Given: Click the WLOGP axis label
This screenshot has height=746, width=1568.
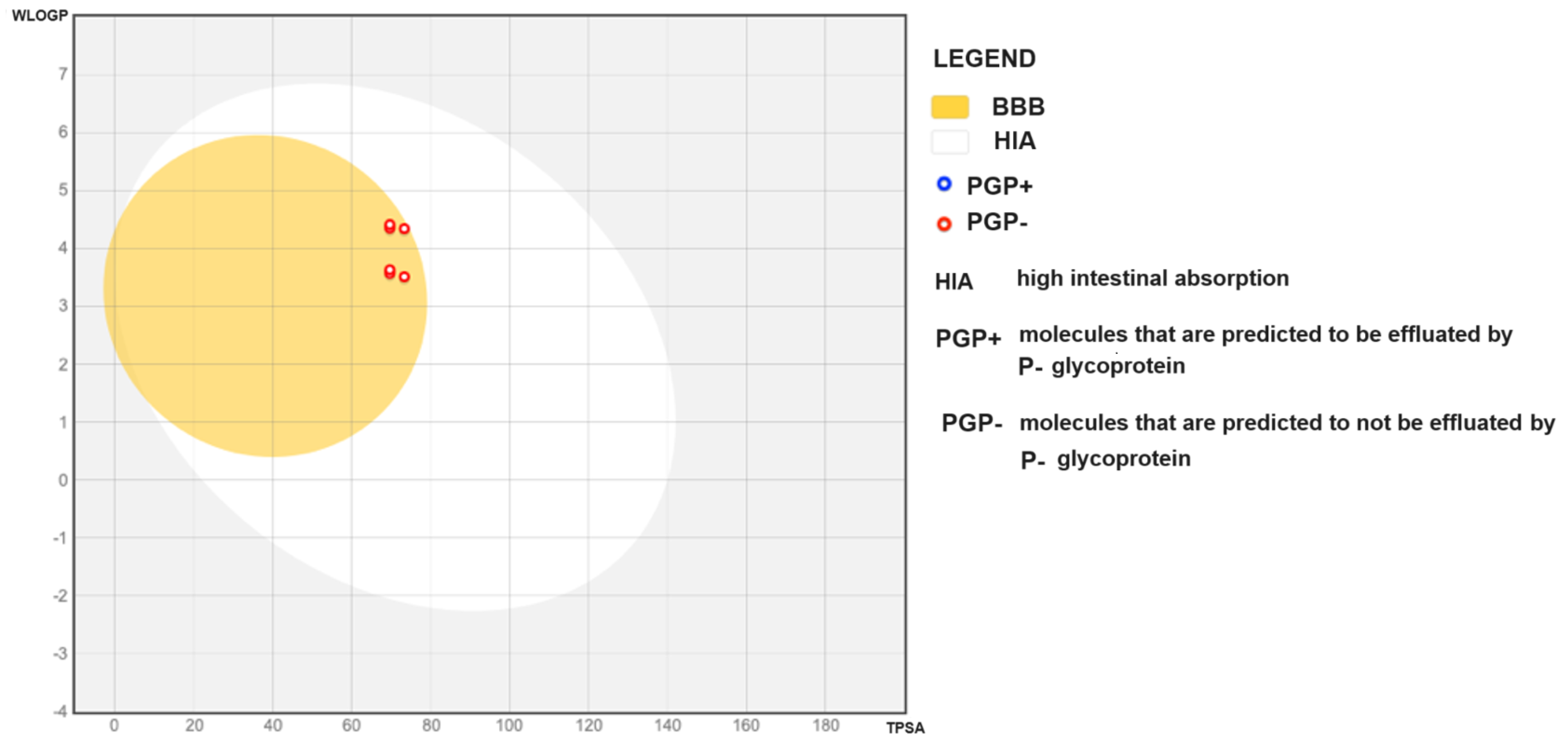Looking at the screenshot, I should pos(40,16).
